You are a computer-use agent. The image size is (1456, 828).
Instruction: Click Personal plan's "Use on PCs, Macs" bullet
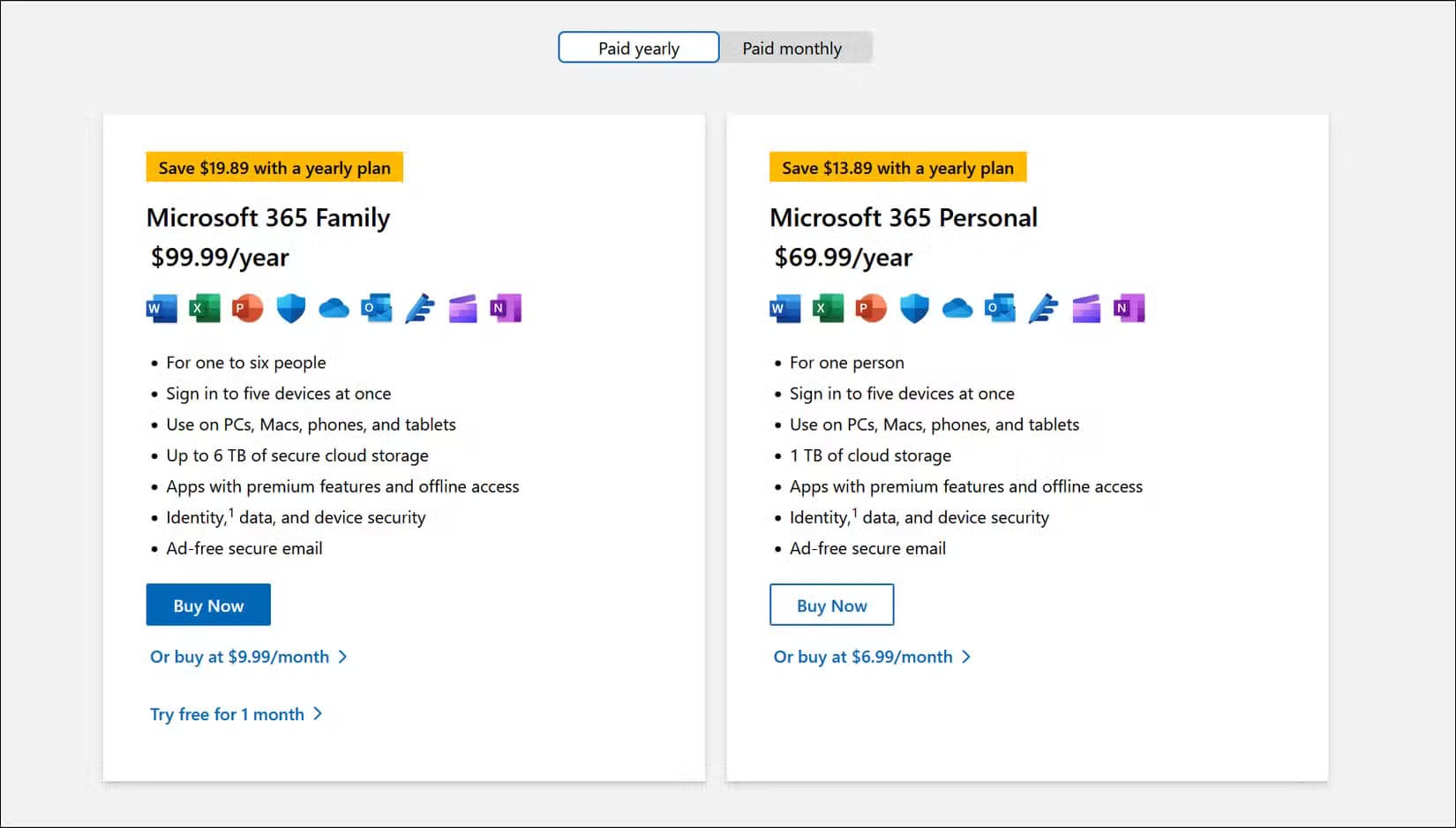(x=934, y=425)
